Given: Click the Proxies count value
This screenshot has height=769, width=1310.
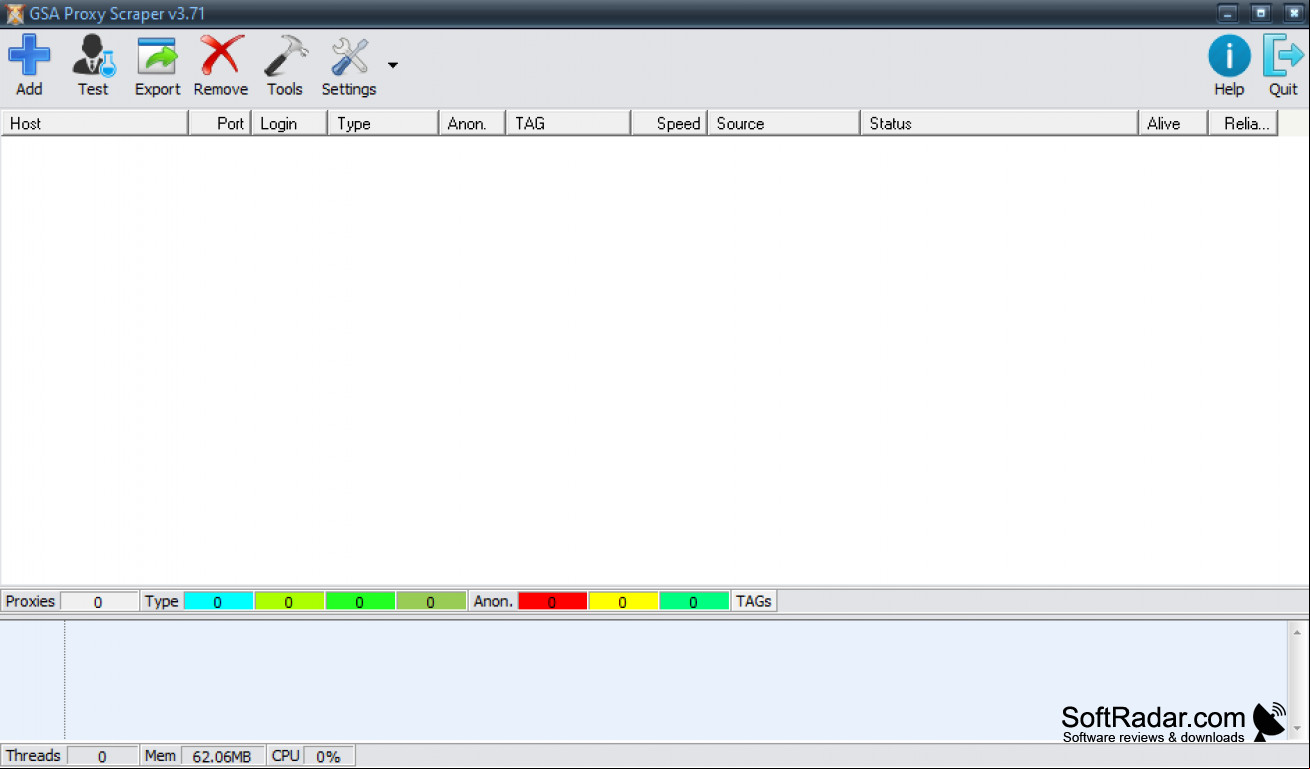Looking at the screenshot, I should (99, 602).
